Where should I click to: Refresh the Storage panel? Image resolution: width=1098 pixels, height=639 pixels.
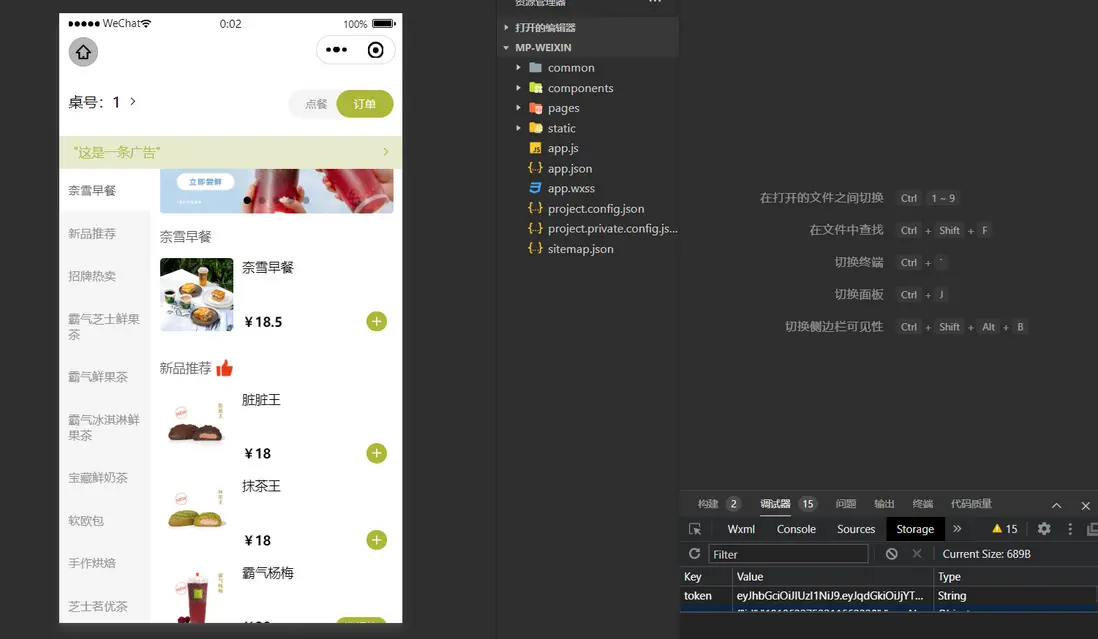694,554
